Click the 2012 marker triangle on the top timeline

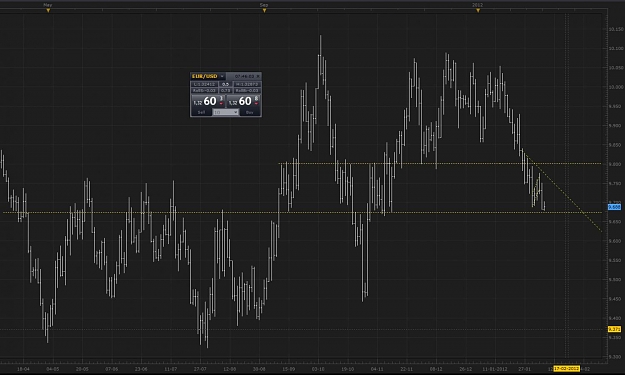478,11
